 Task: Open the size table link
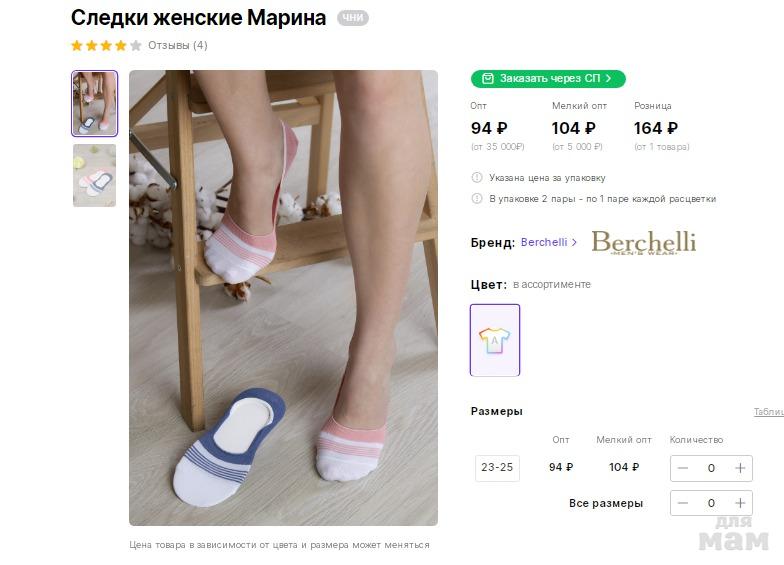(x=768, y=412)
